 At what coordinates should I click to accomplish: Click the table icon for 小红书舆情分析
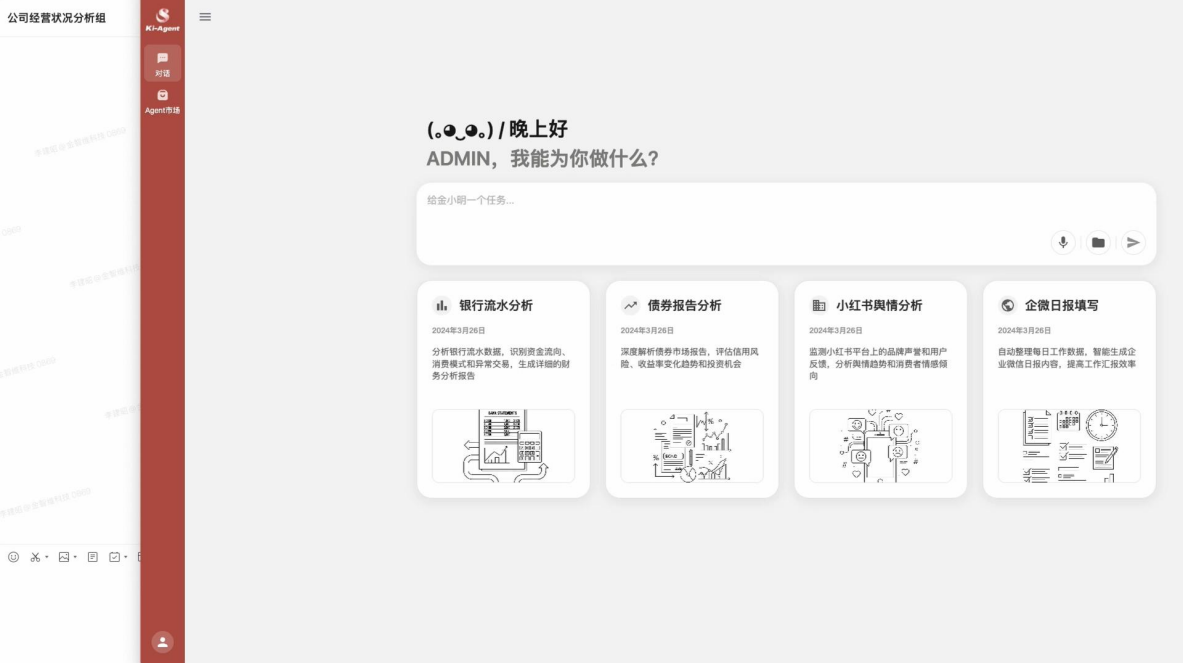[819, 305]
